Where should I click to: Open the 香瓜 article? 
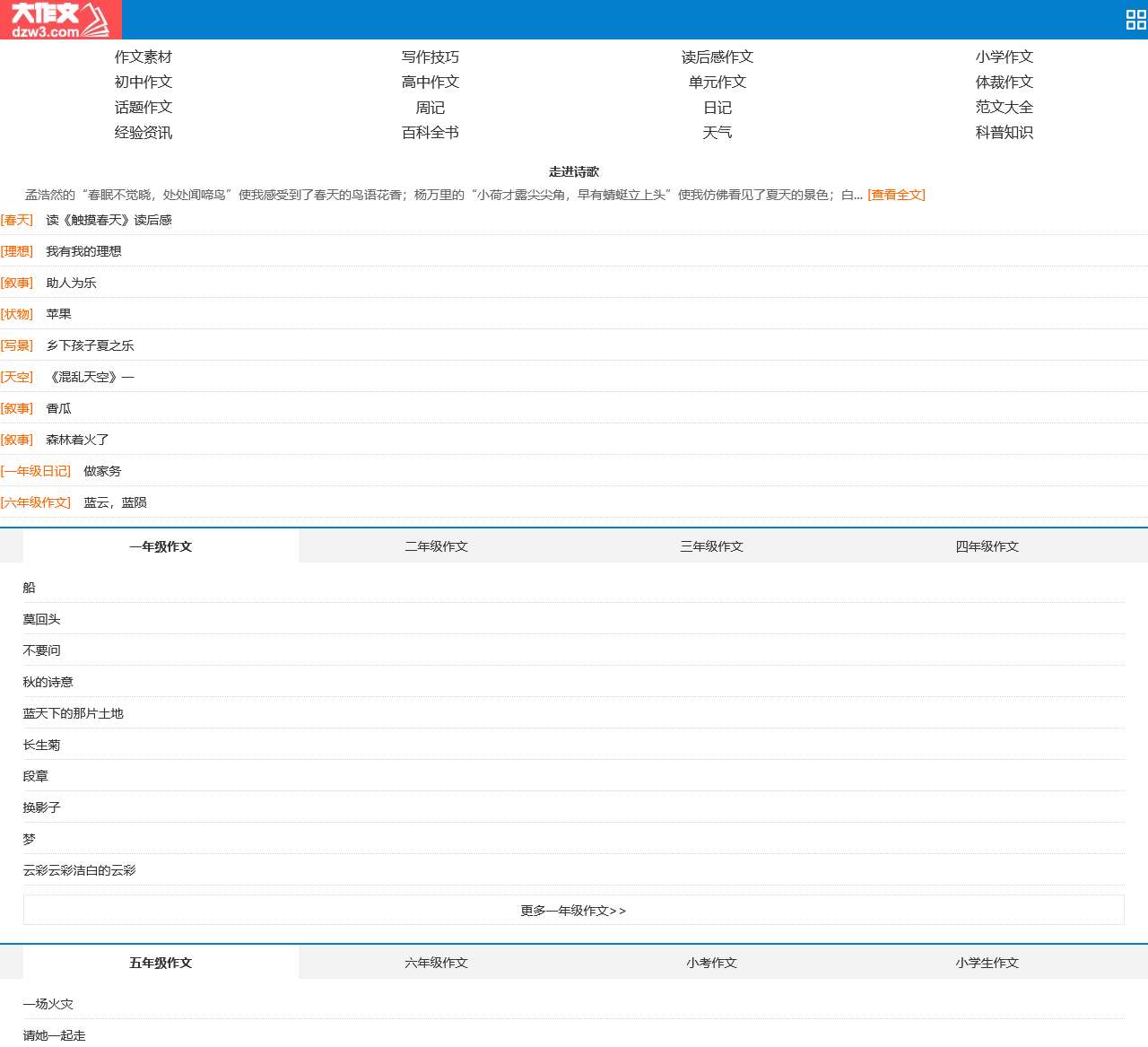pos(58,408)
